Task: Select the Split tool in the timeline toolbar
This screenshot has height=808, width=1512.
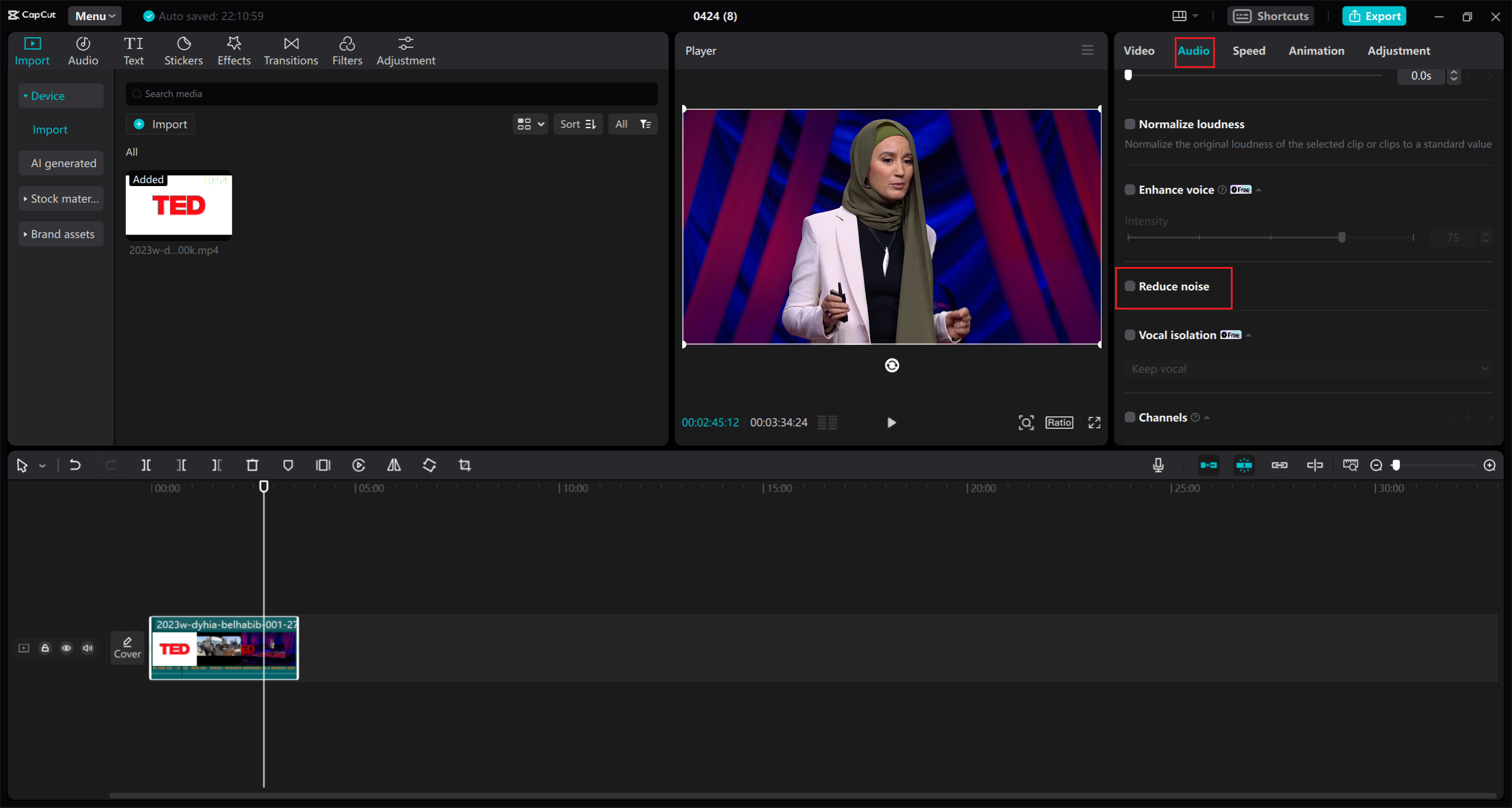Action: [146, 465]
